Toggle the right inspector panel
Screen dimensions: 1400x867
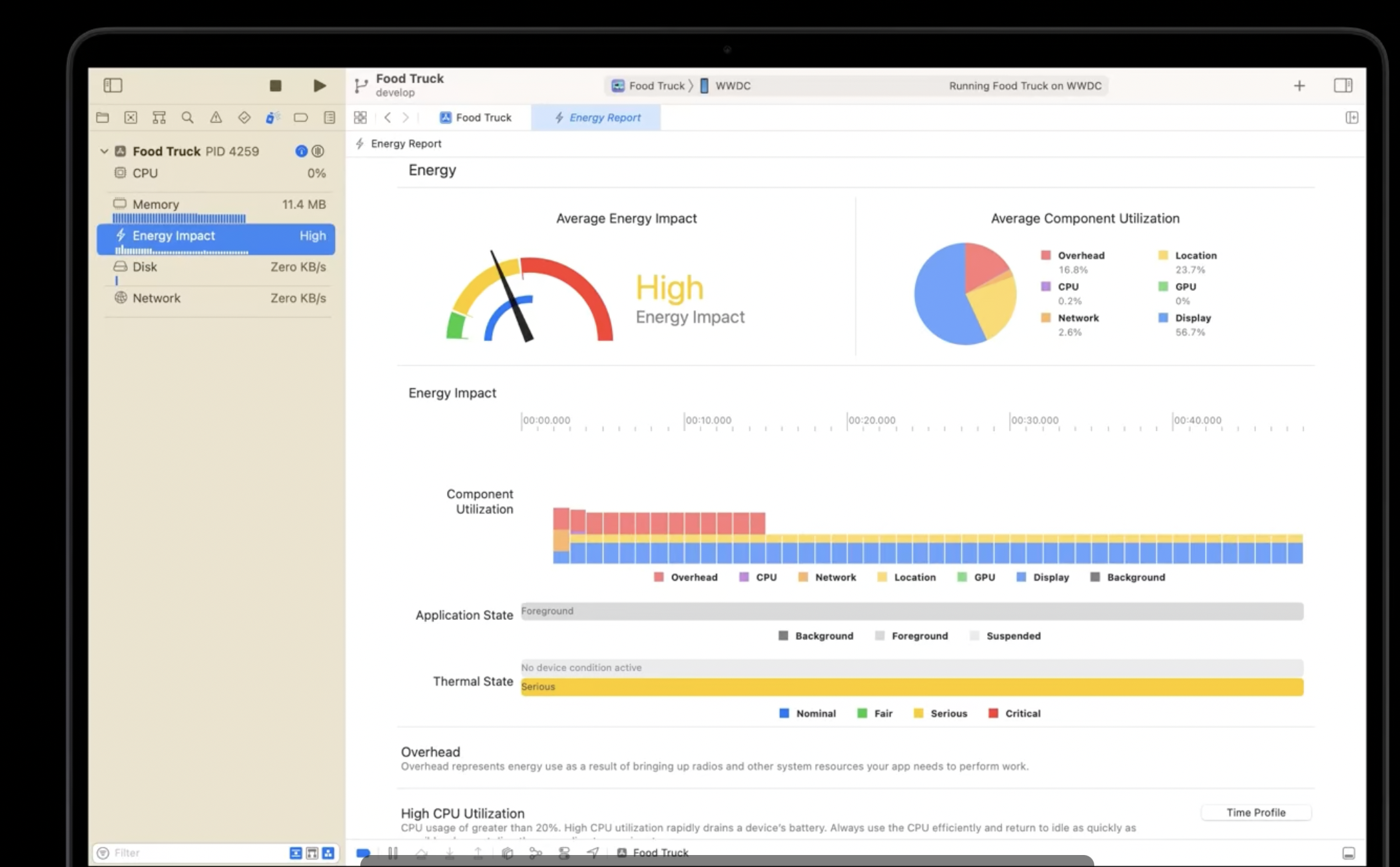1343,85
